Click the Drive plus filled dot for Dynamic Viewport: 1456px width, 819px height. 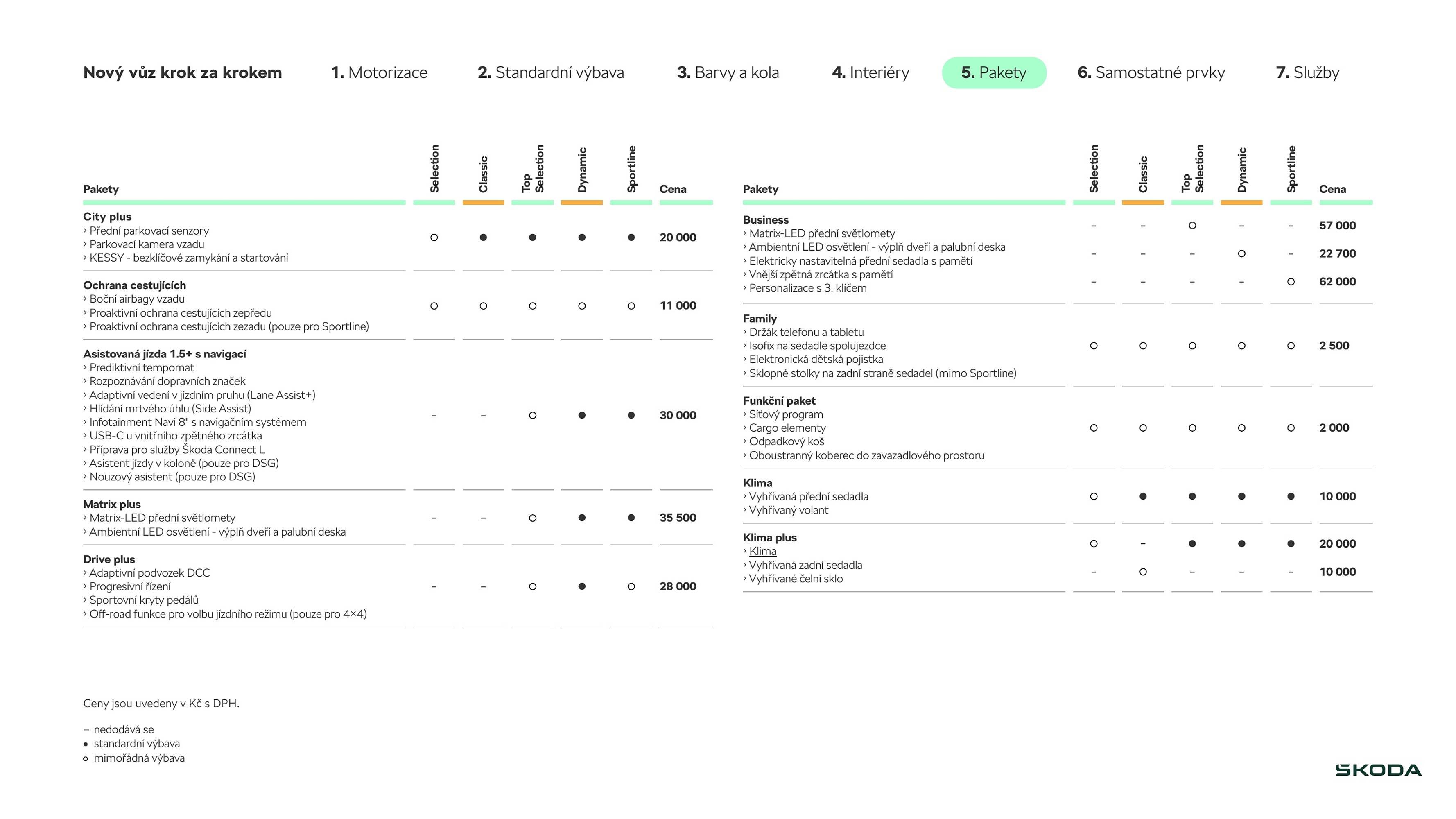[581, 586]
